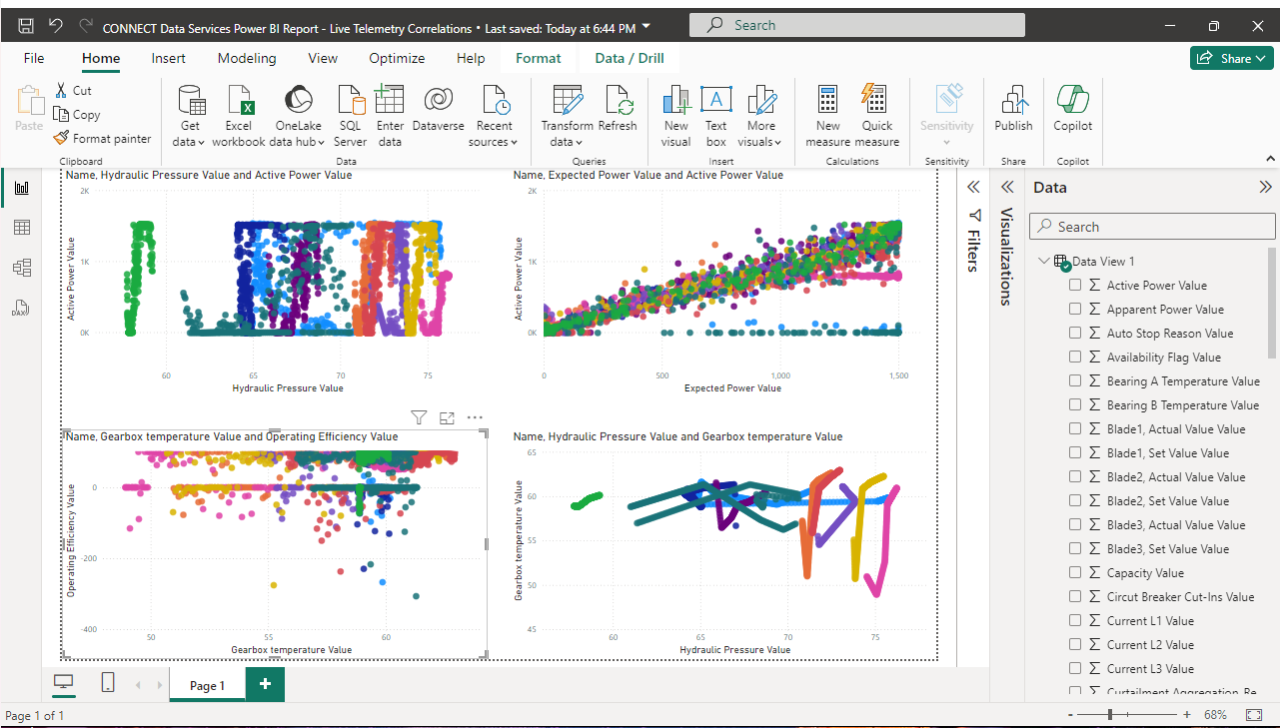
Task: Open Excel workbook data source
Action: click(238, 116)
